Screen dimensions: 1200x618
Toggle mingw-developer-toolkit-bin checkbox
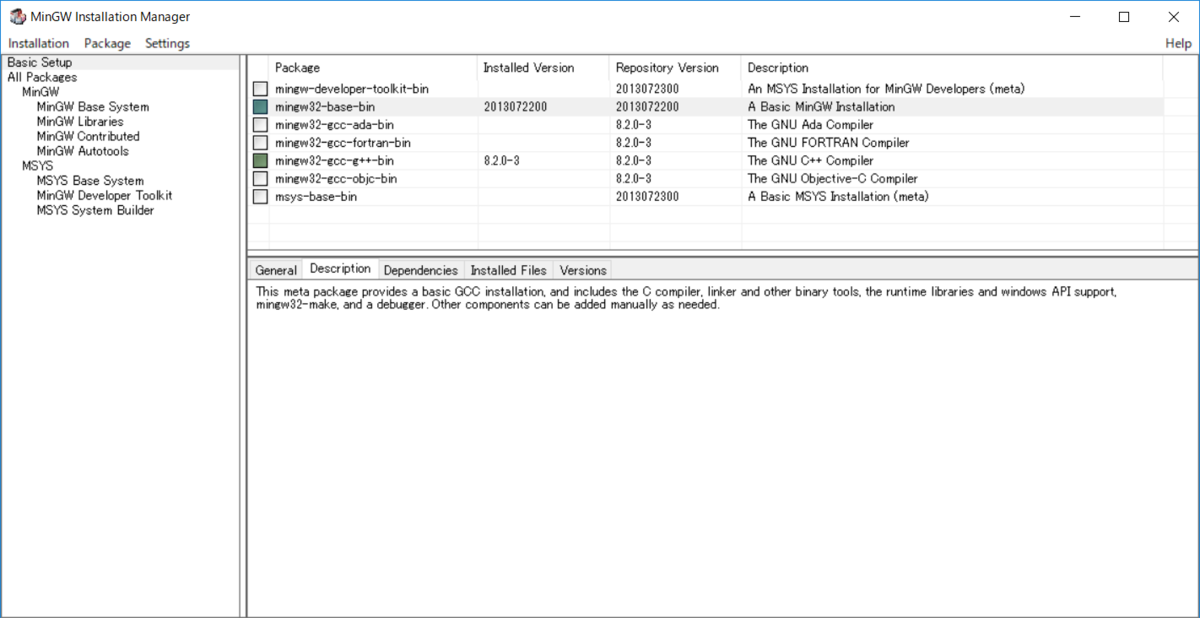[x=260, y=89]
